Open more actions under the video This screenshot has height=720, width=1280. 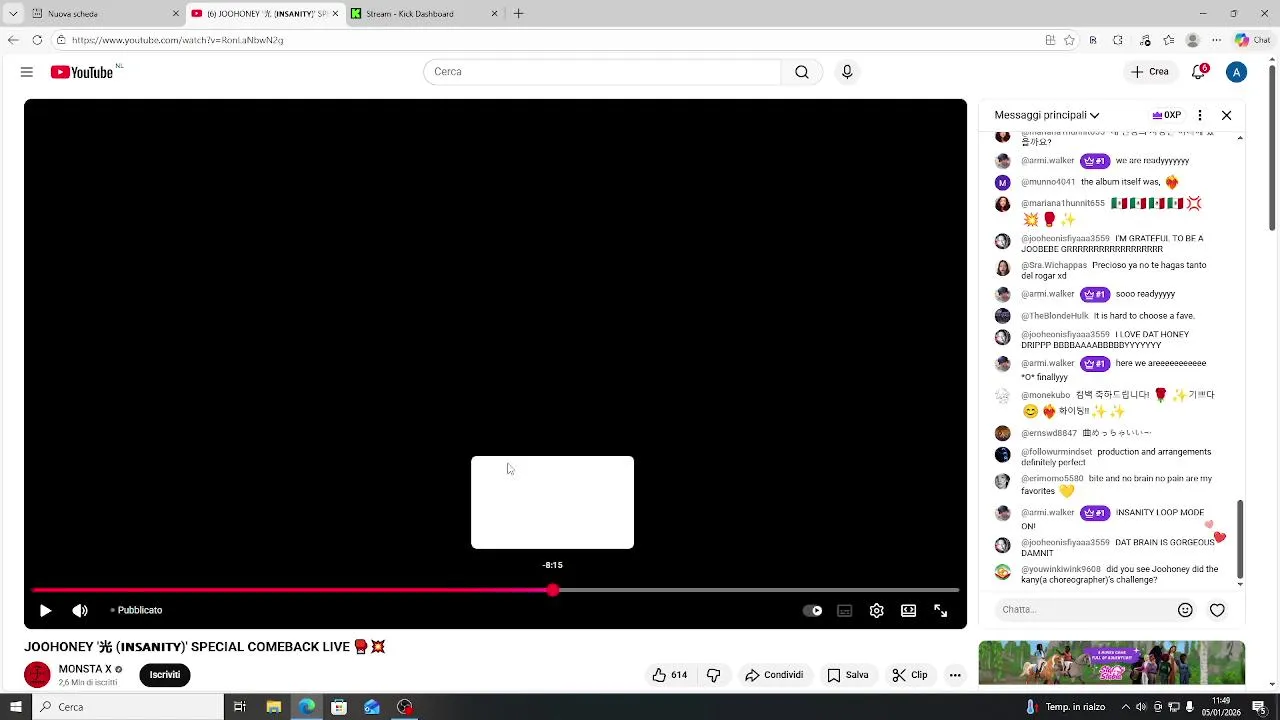[x=955, y=675]
